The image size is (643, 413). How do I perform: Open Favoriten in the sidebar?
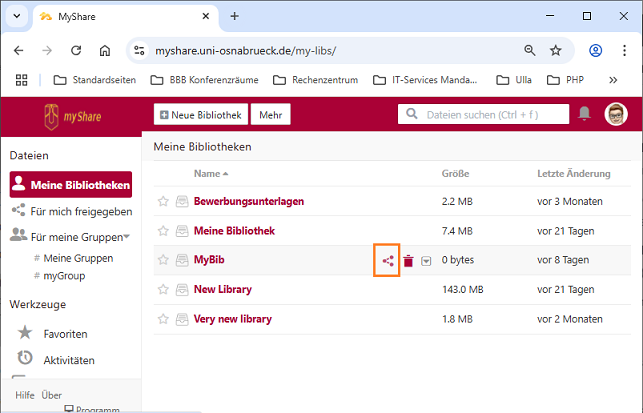65,333
